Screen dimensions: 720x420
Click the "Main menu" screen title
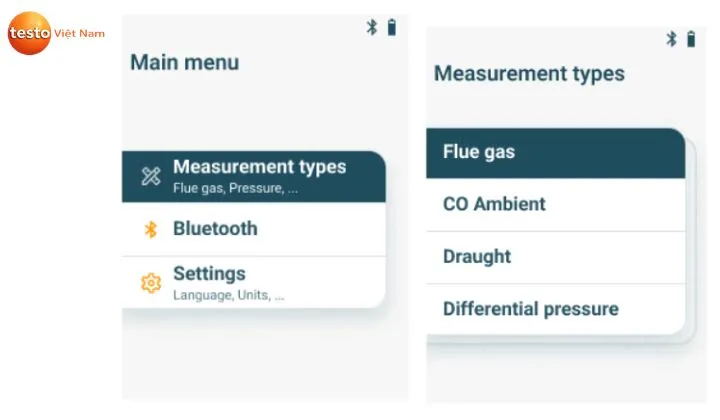[185, 63]
